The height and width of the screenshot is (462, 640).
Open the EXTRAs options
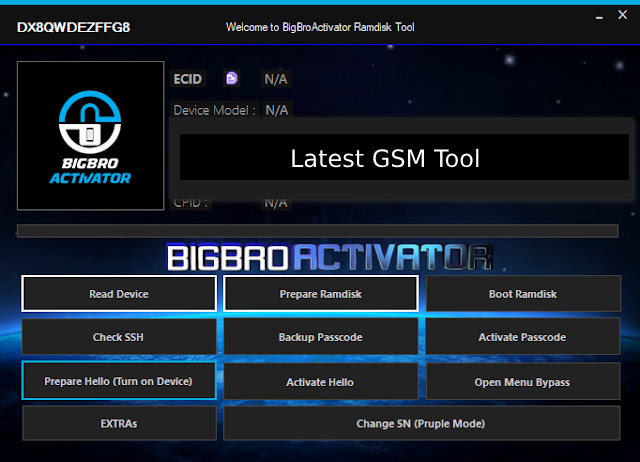119,423
